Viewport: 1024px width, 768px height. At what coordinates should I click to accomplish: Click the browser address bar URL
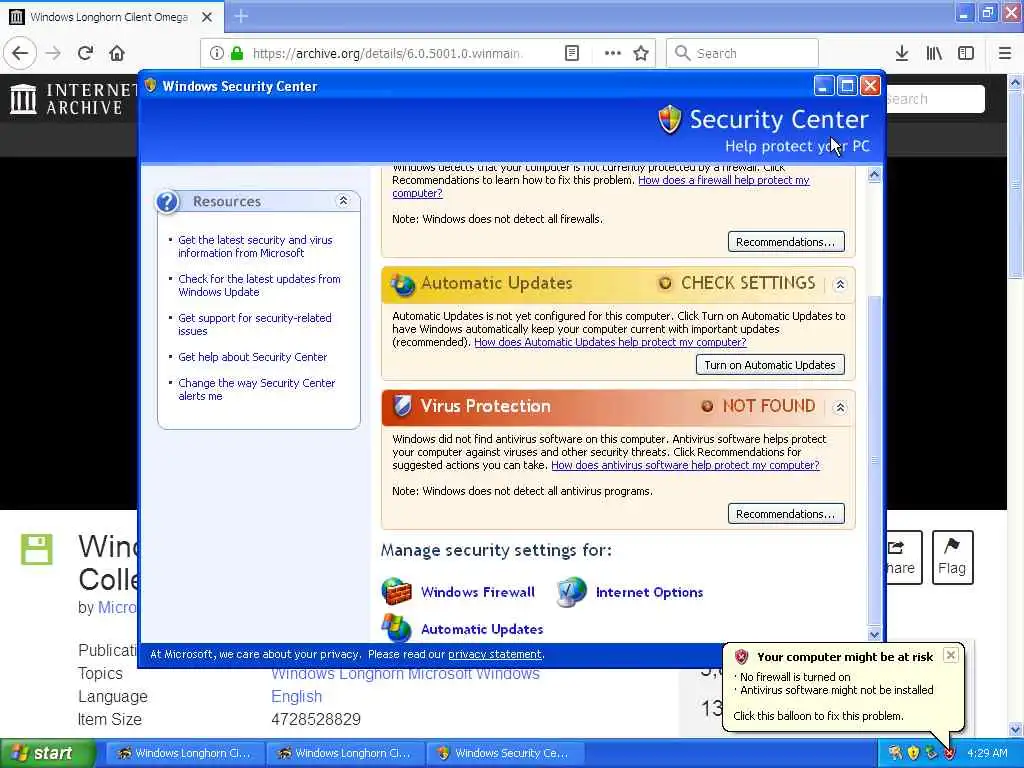[x=387, y=54]
